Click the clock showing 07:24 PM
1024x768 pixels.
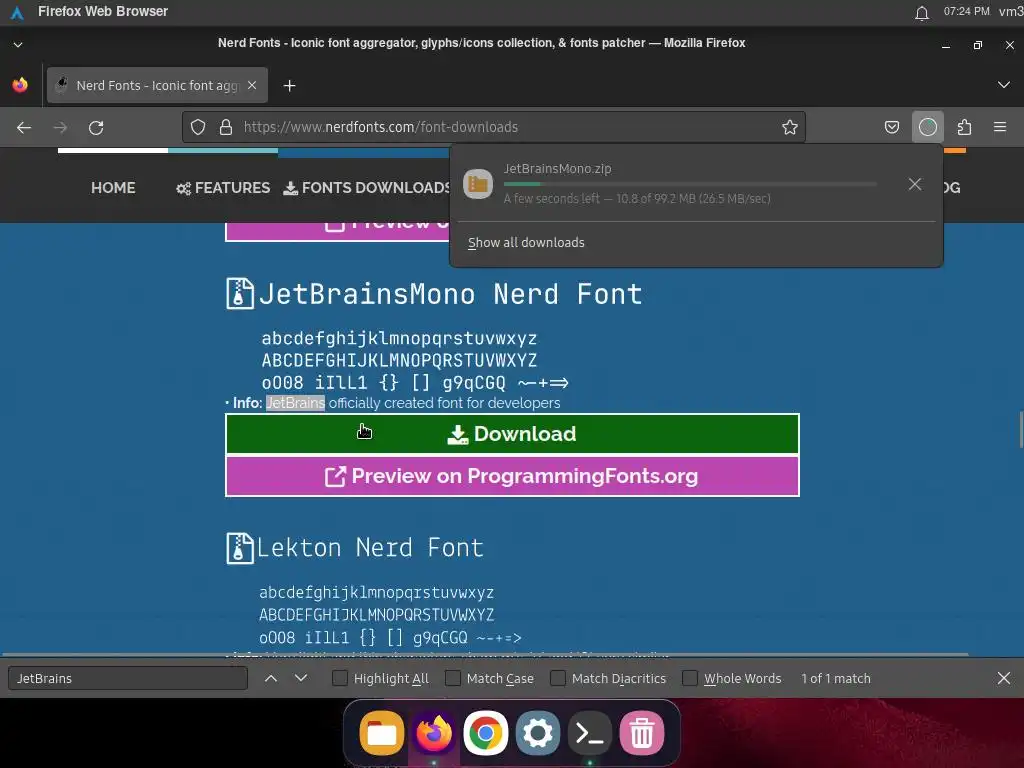tap(967, 12)
